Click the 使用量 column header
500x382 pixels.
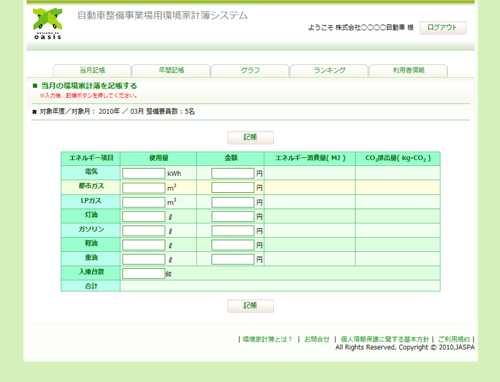(x=159, y=158)
